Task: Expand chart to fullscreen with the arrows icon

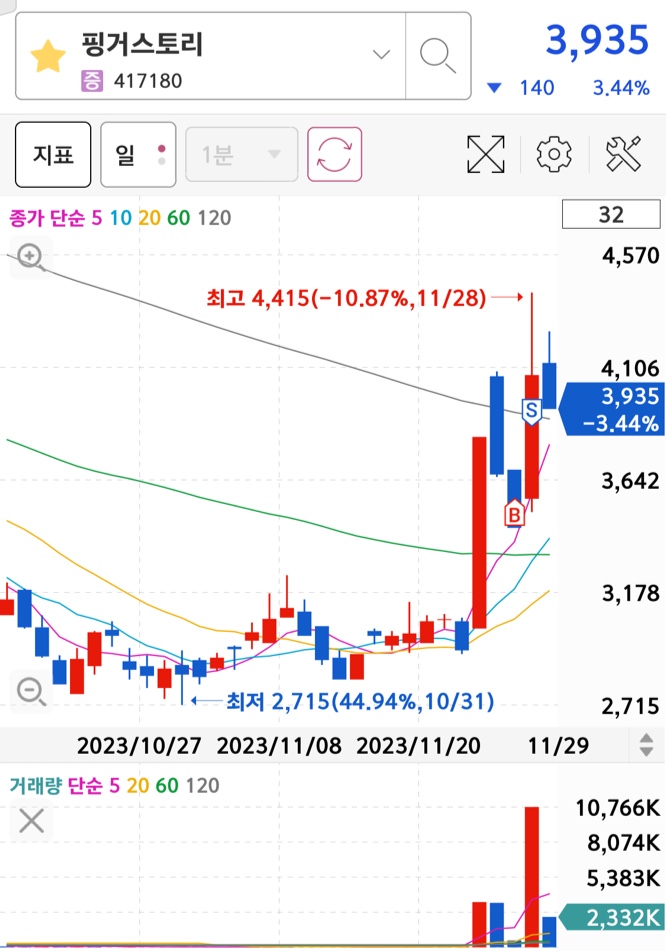Action: (x=485, y=155)
